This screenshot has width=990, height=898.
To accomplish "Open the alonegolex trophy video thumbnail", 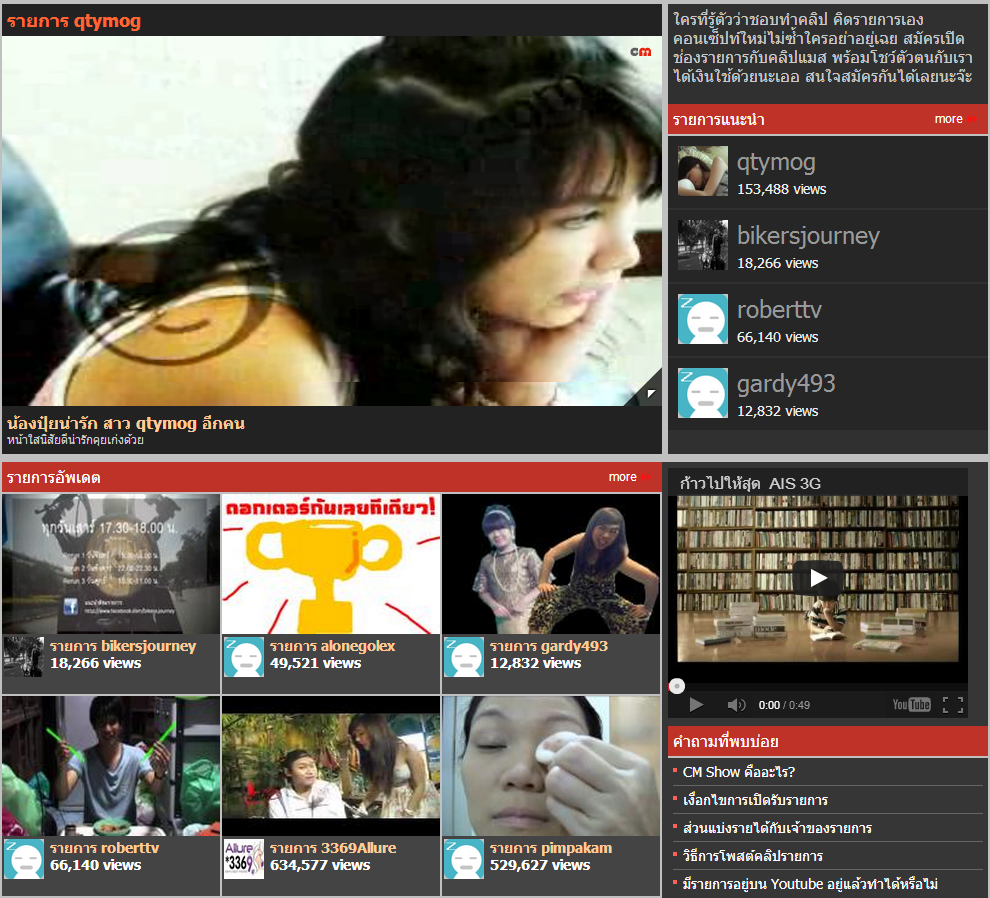I will (331, 564).
